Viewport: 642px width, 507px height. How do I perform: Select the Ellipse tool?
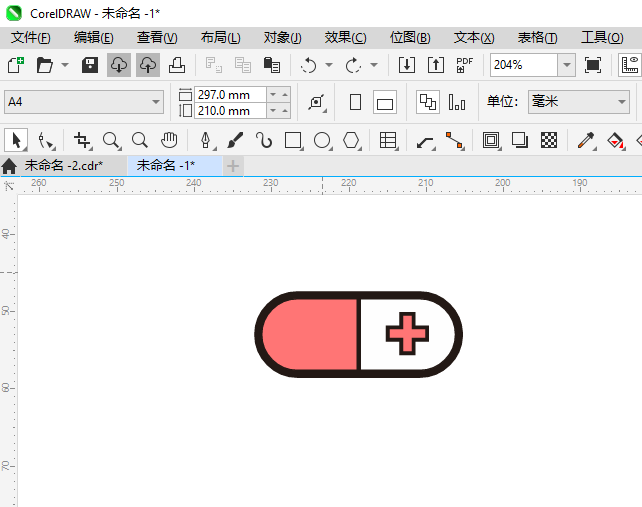point(323,140)
